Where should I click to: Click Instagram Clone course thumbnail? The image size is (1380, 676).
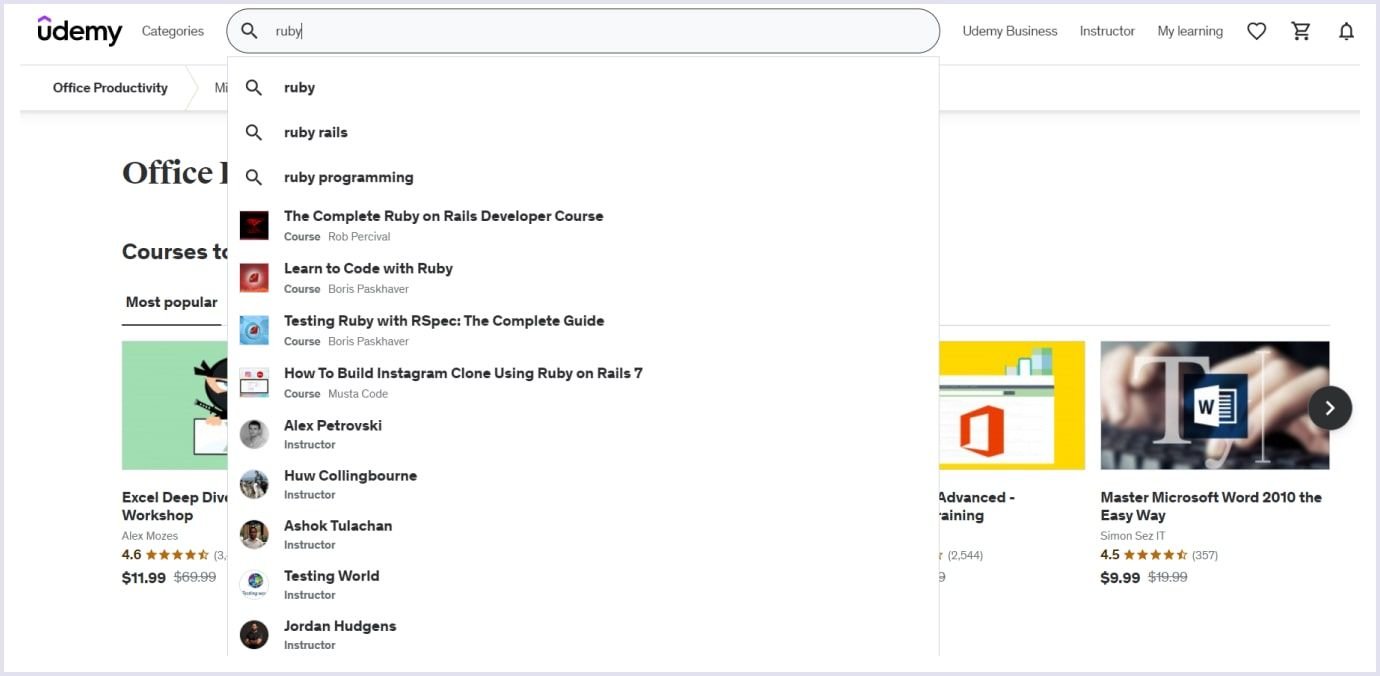[x=254, y=382]
